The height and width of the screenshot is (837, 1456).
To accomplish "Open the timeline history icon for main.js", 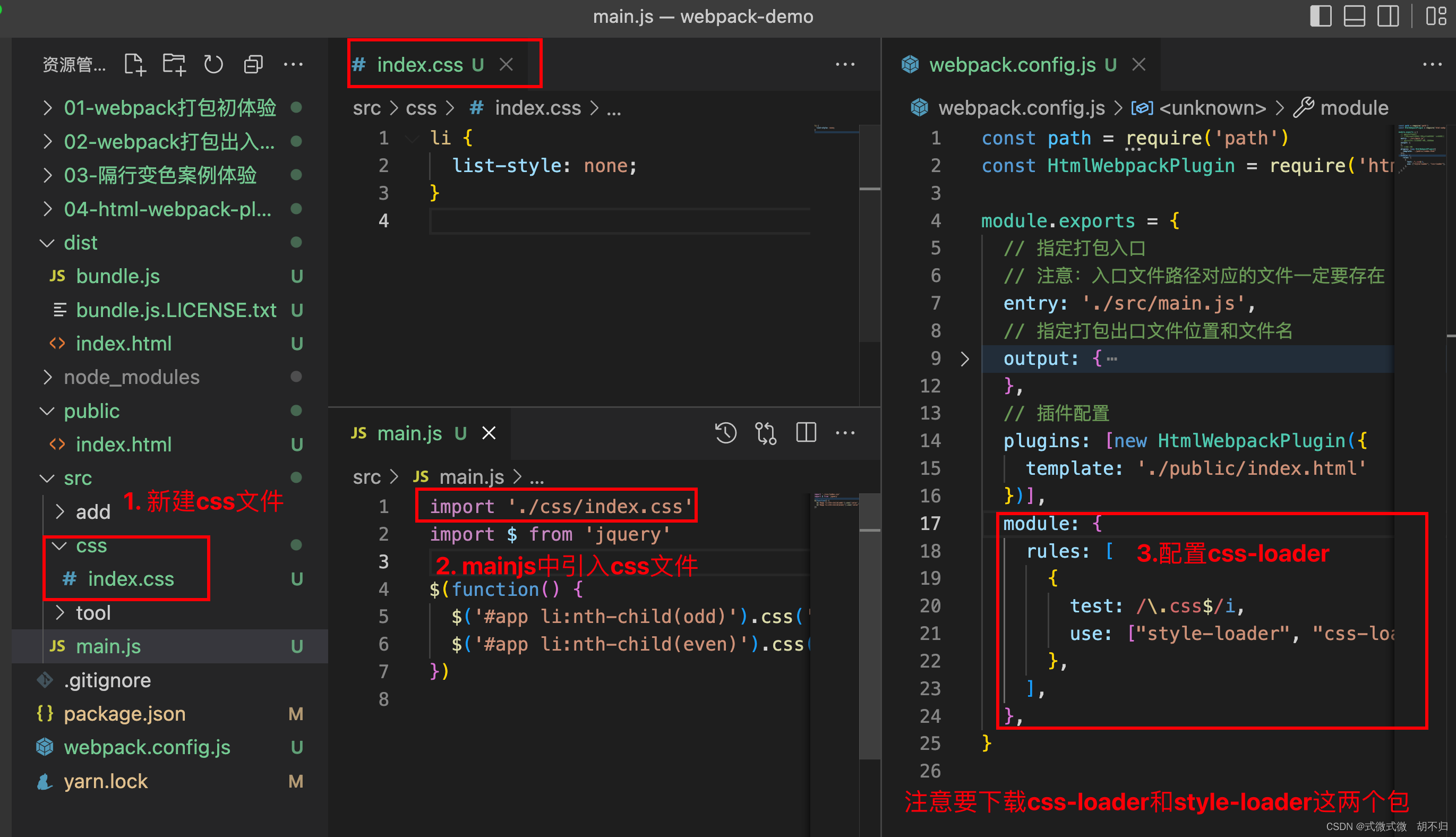I will point(725,433).
